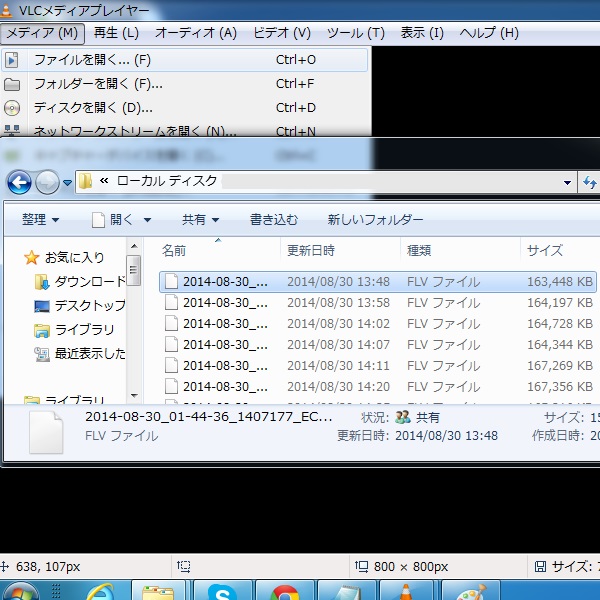Open Paint from the taskbar
Screen dimensions: 600x600
471,590
